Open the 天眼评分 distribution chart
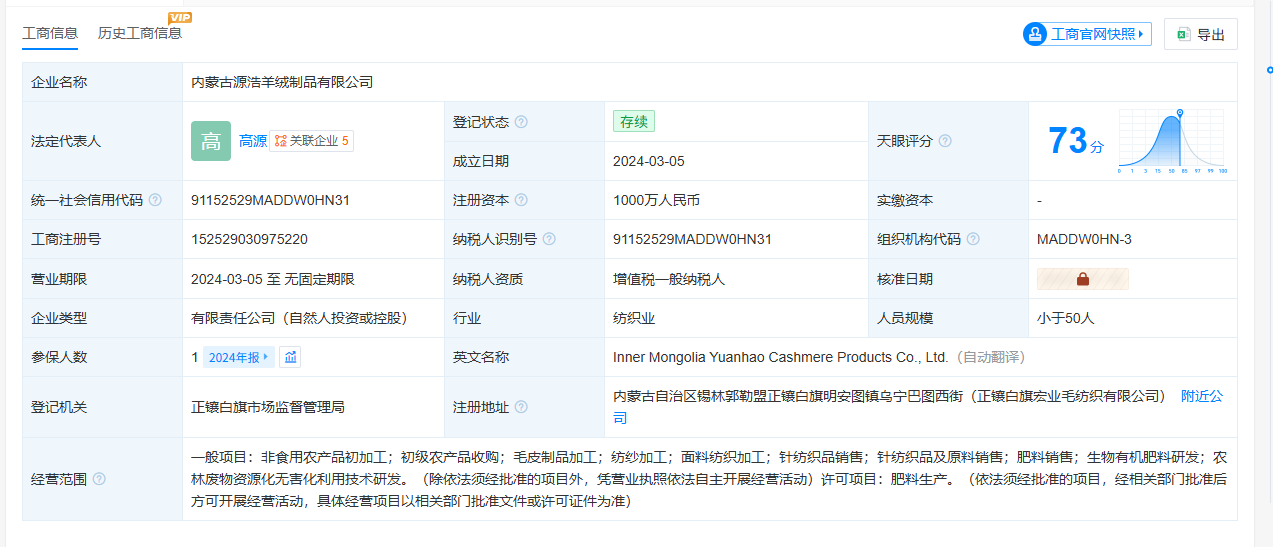Viewport: 1273px width, 547px height. pyautogui.click(x=1172, y=141)
